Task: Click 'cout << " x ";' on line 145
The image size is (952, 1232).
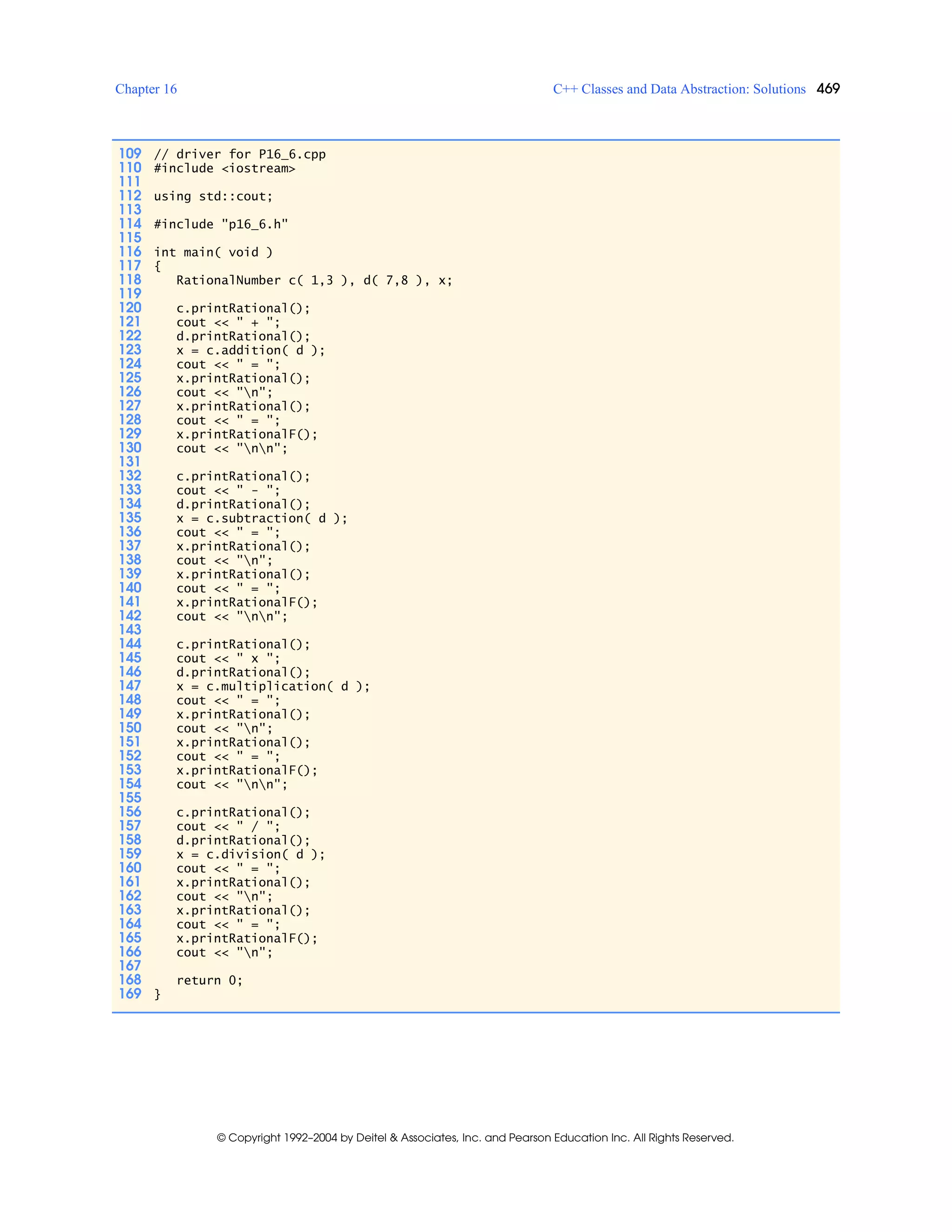Action: [228, 659]
